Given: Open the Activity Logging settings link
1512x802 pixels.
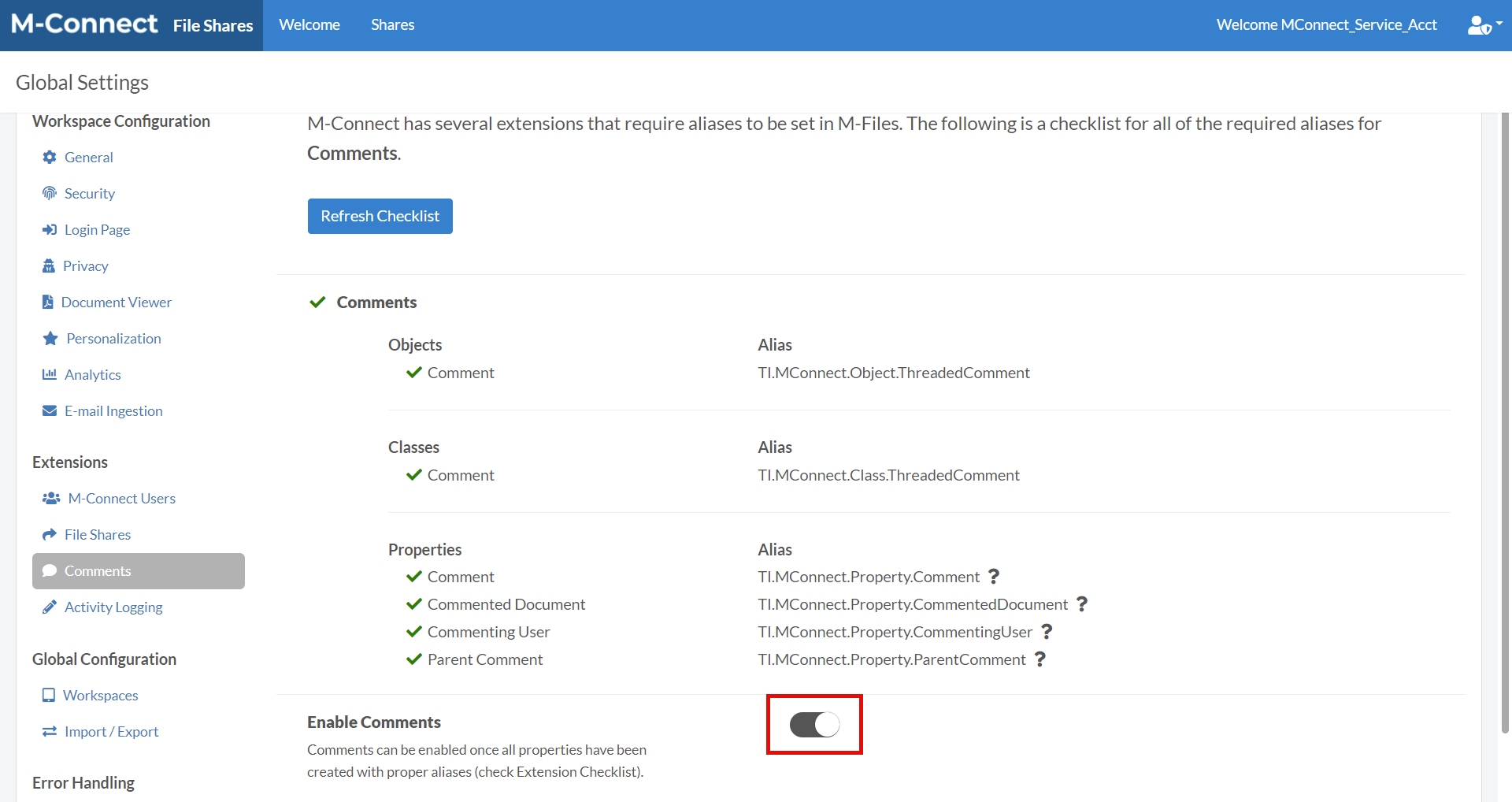Looking at the screenshot, I should pos(113,607).
